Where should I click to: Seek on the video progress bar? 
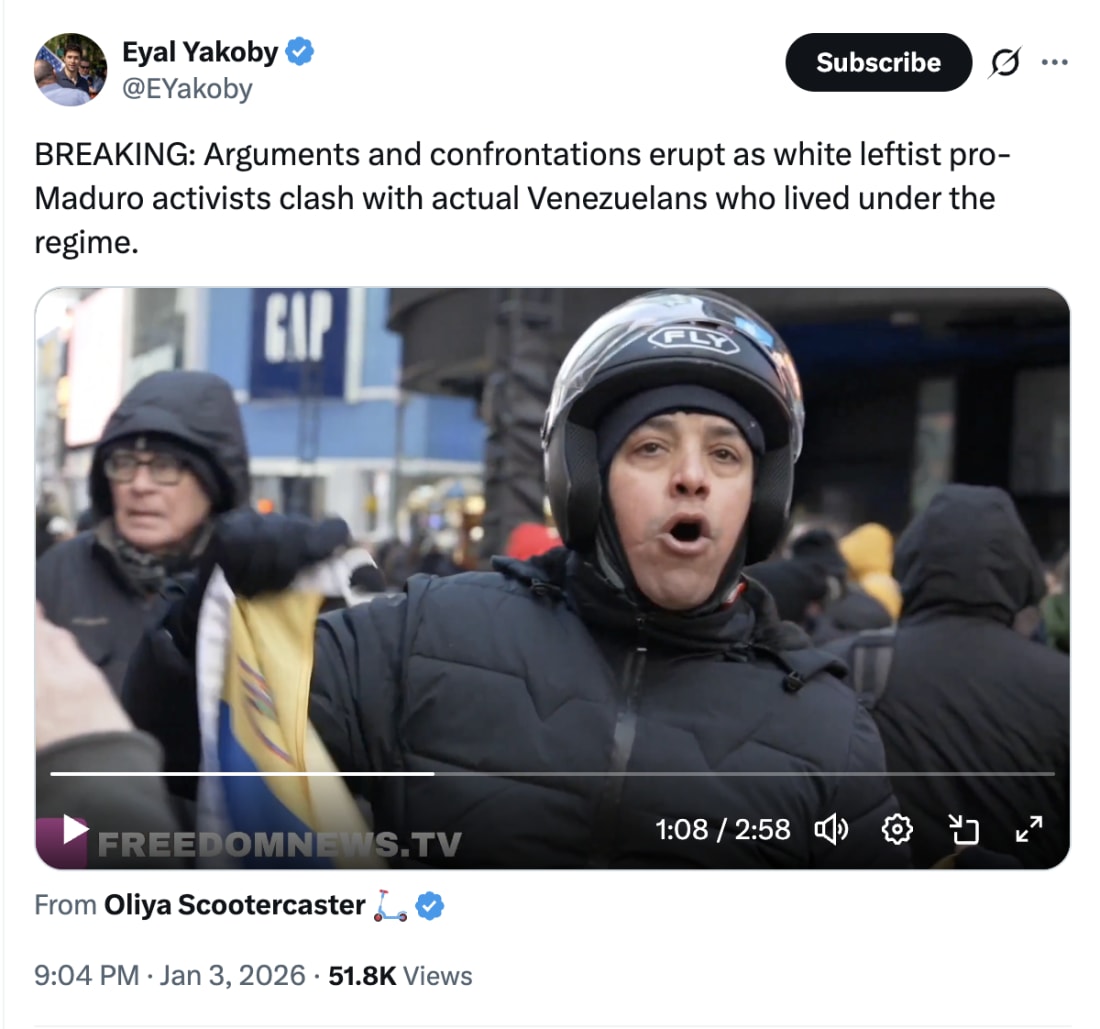[552, 774]
